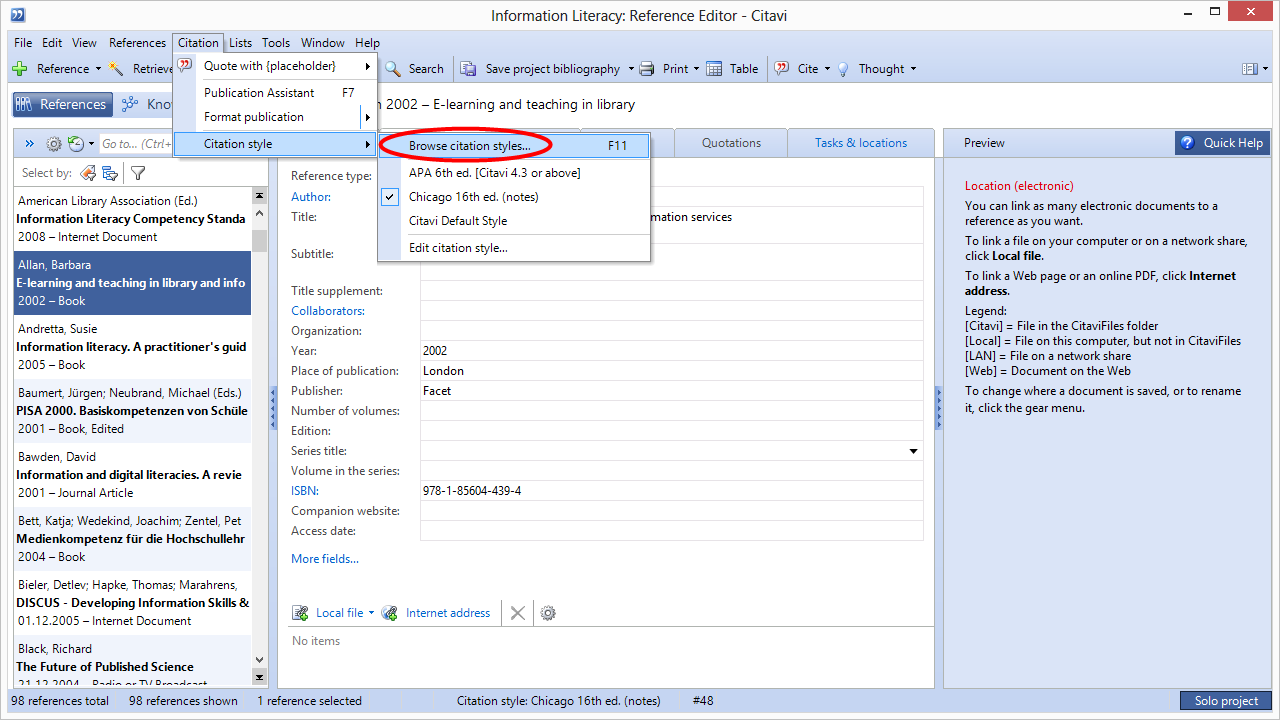Click the Internet address link

click(x=448, y=613)
